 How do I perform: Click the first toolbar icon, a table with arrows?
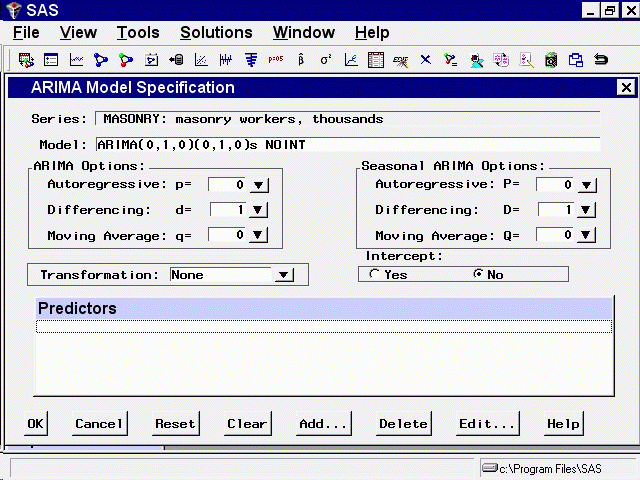[x=26, y=60]
